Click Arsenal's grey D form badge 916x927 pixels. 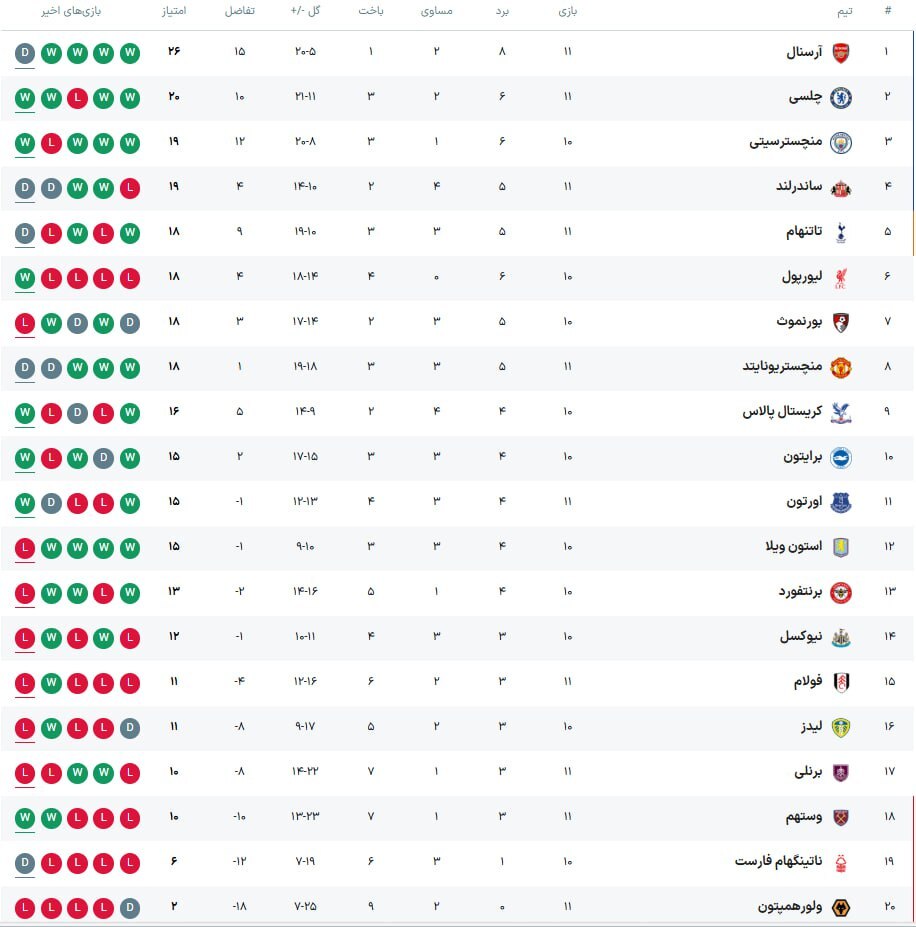pyautogui.click(x=25, y=53)
